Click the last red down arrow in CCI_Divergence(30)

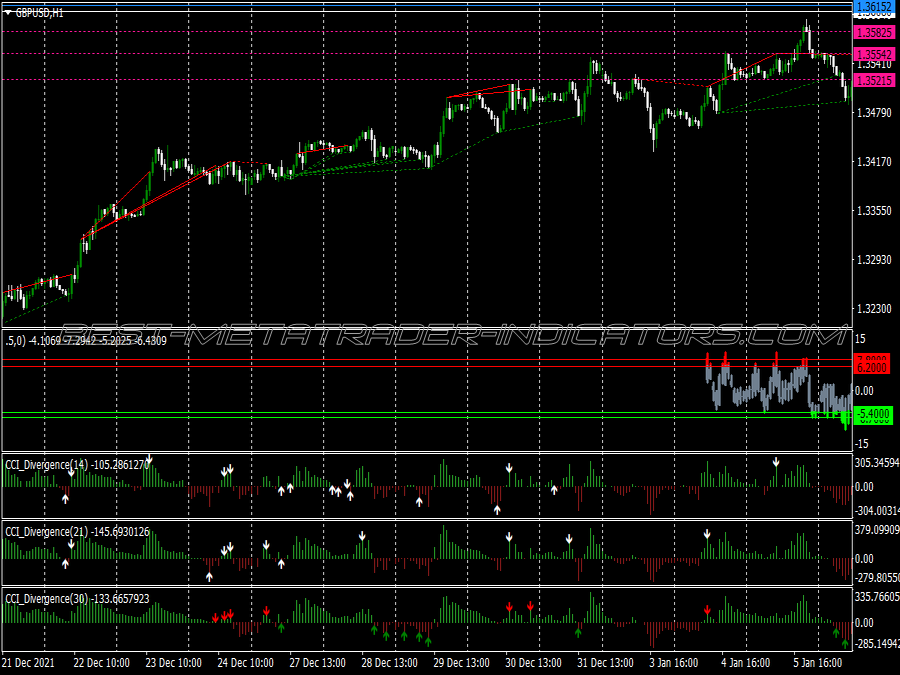coord(707,610)
